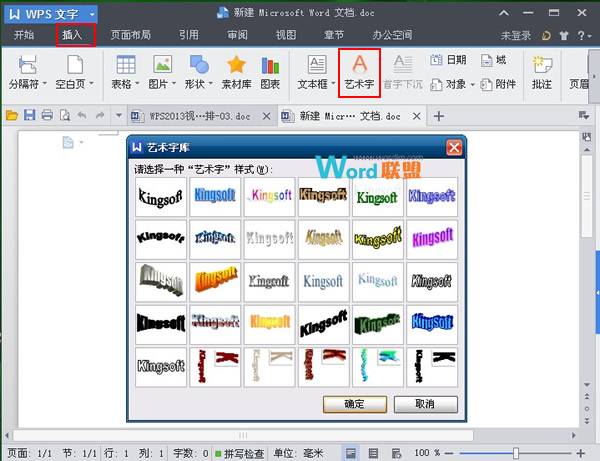Insert a 域 field

[x=494, y=60]
